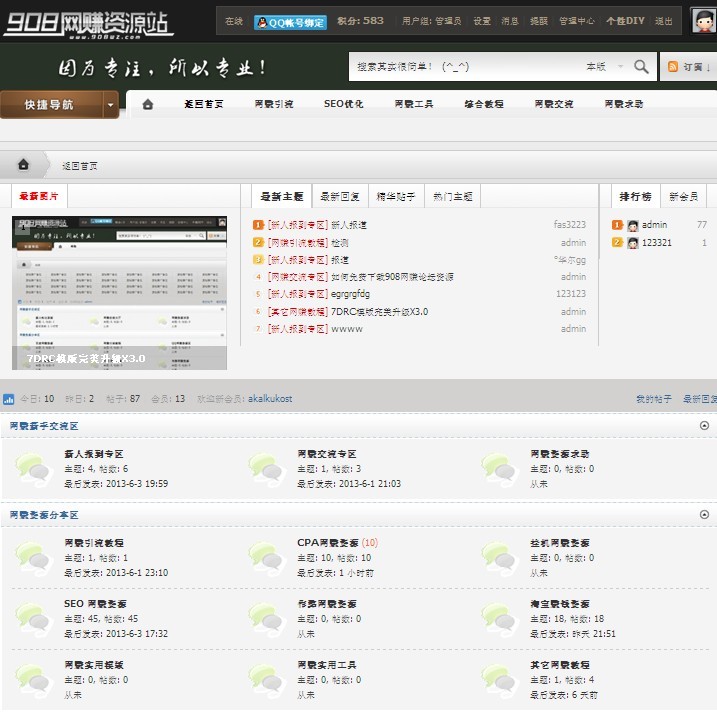Switch to the 新会员 tab
Viewport: 717px width, 713px height.
point(683,197)
